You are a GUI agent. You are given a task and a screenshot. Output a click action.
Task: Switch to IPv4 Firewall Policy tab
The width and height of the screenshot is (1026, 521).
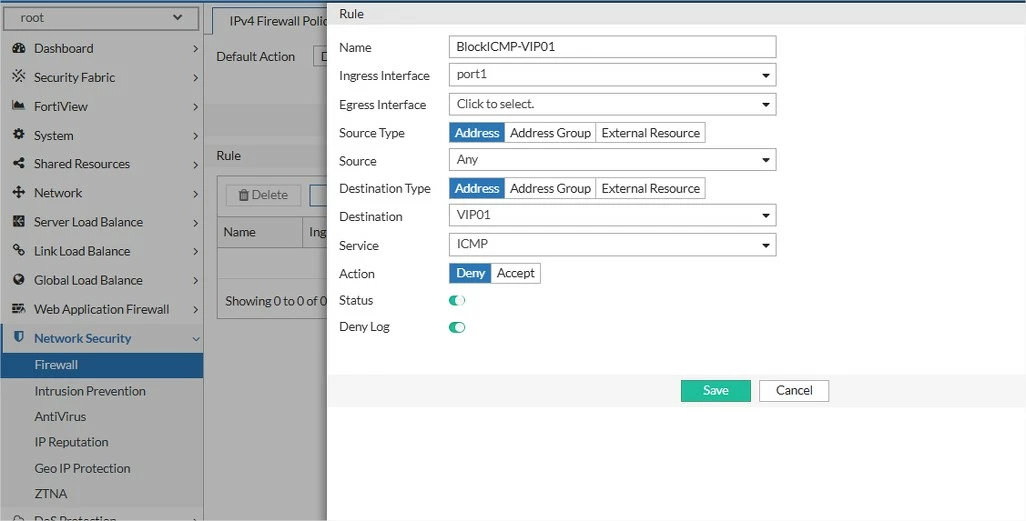click(x=270, y=22)
